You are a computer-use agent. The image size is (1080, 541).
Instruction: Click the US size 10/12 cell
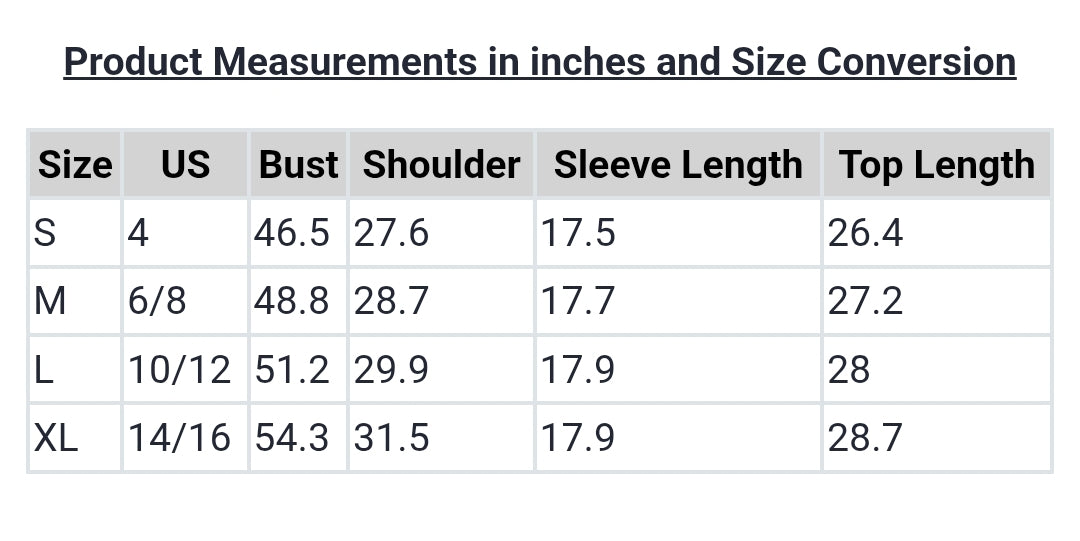coord(179,370)
